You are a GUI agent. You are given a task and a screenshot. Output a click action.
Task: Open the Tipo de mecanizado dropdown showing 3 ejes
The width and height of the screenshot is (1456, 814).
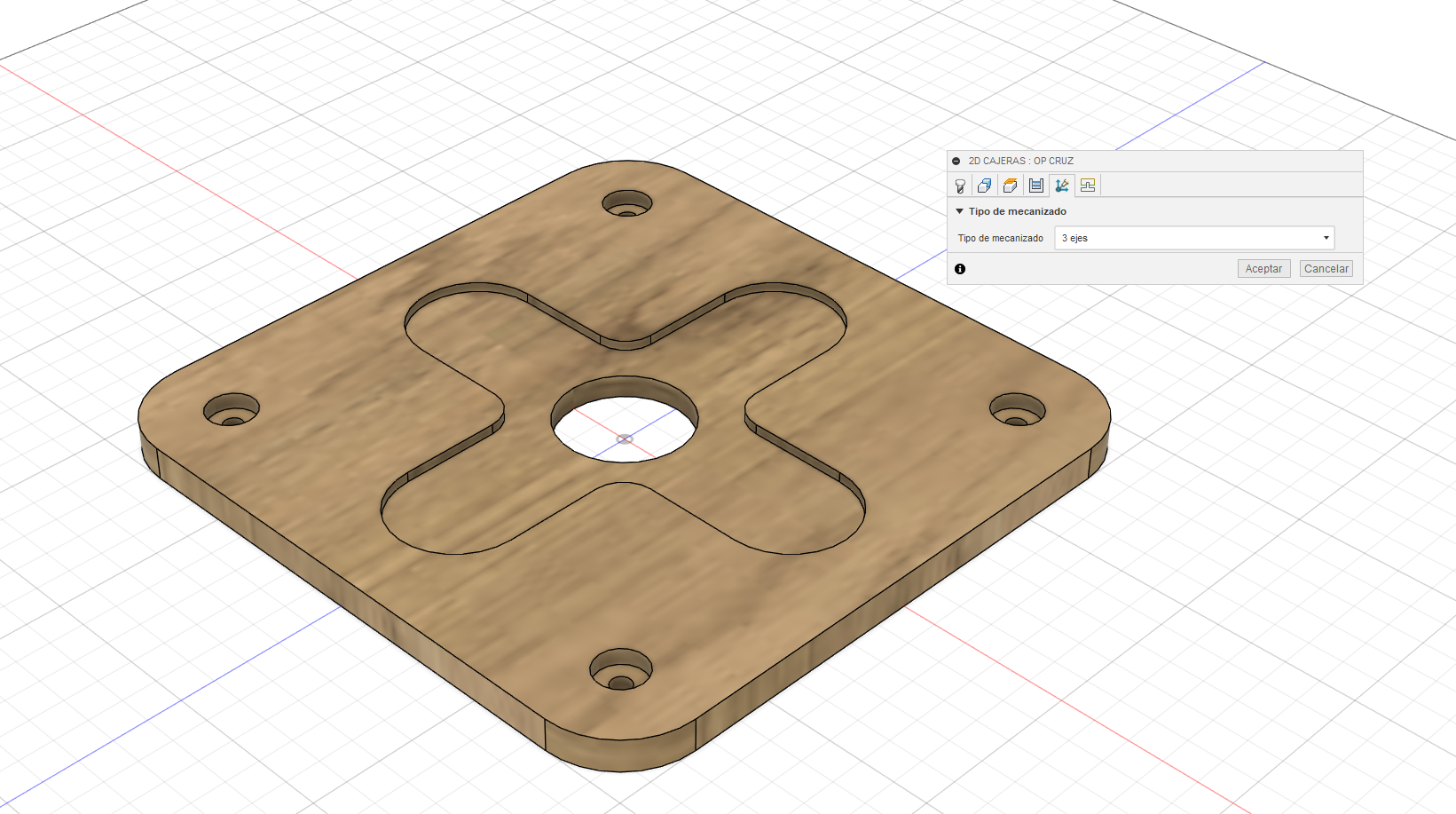point(1194,238)
